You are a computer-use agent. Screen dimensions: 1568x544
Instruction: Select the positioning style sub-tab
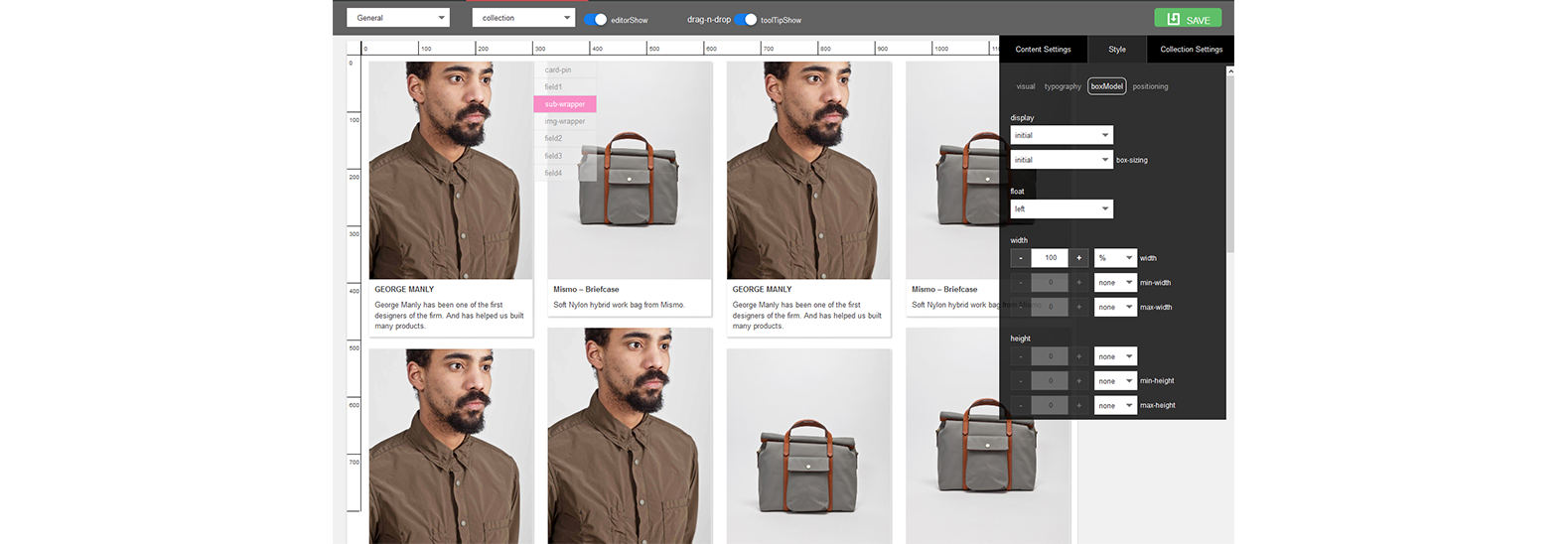1150,86
